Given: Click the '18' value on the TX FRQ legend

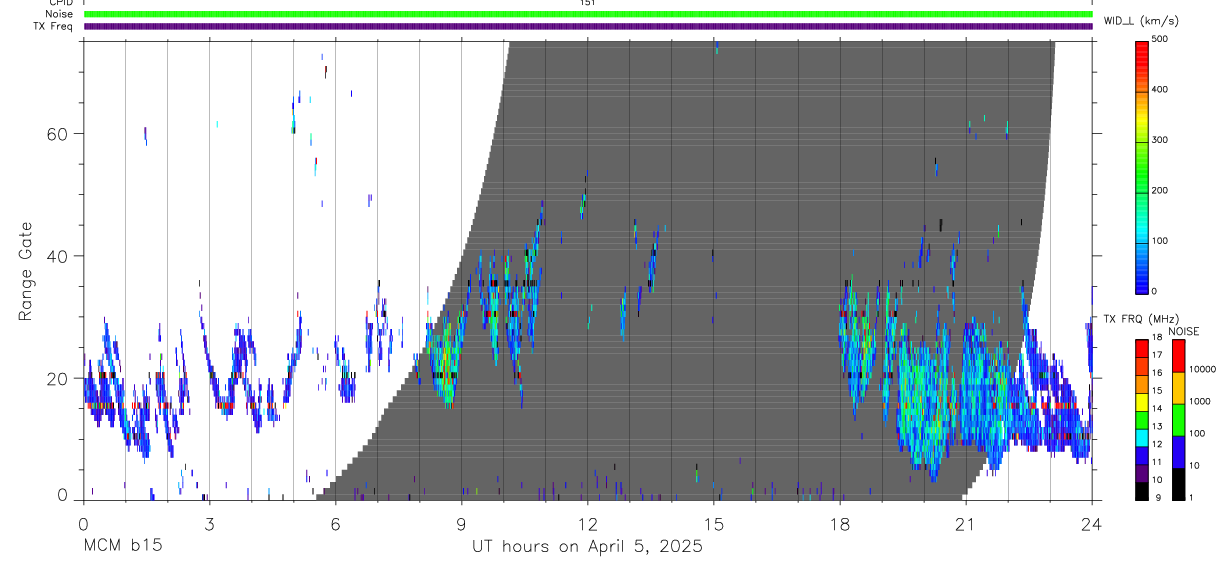Looking at the screenshot, I should 1157,339.
